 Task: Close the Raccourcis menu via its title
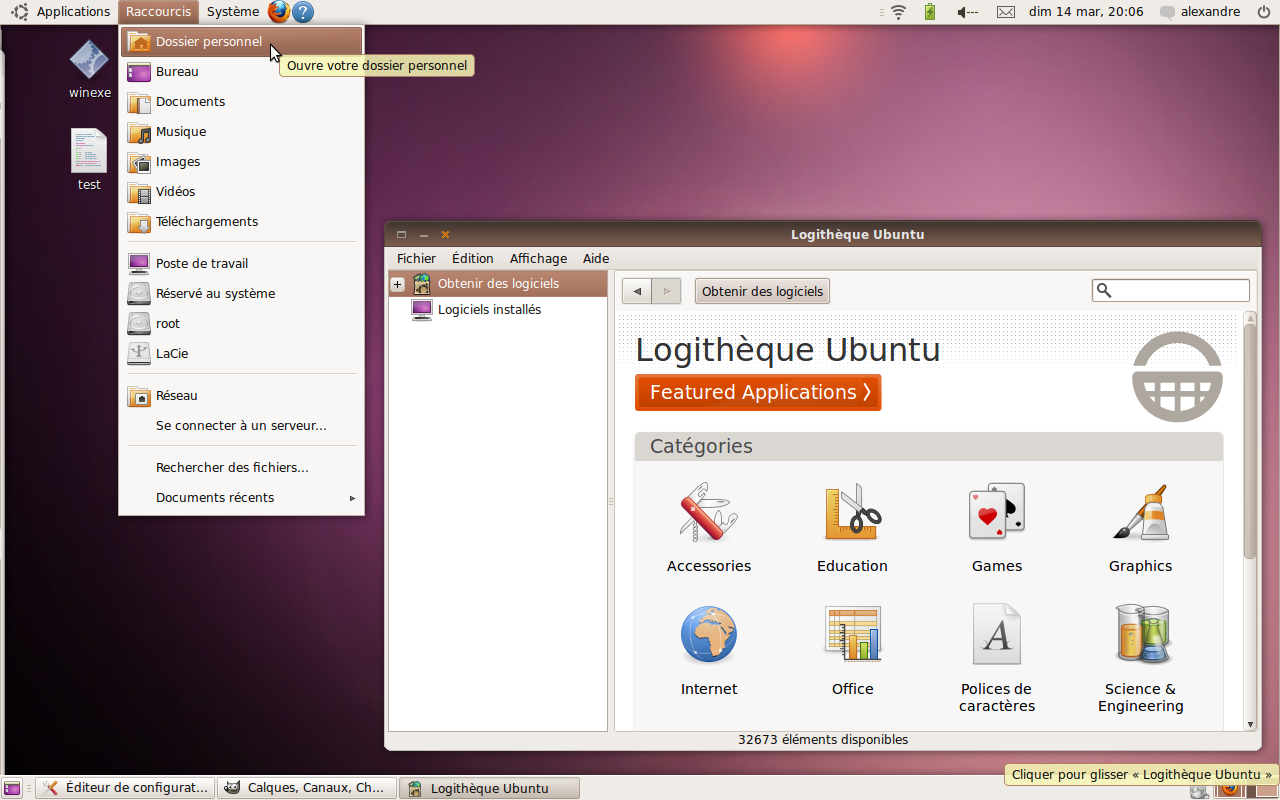click(x=158, y=12)
